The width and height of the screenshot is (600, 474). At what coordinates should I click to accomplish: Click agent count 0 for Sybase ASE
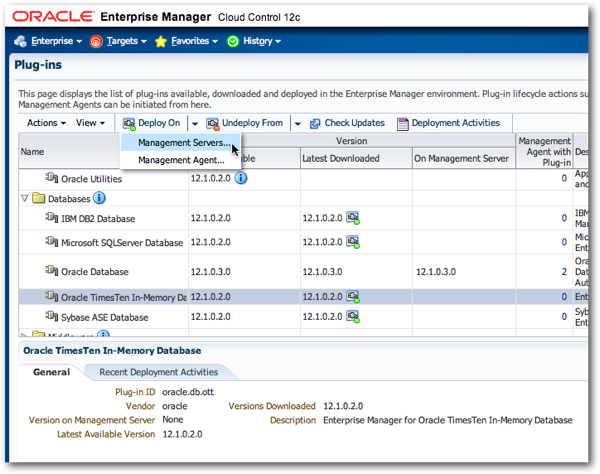click(x=564, y=317)
